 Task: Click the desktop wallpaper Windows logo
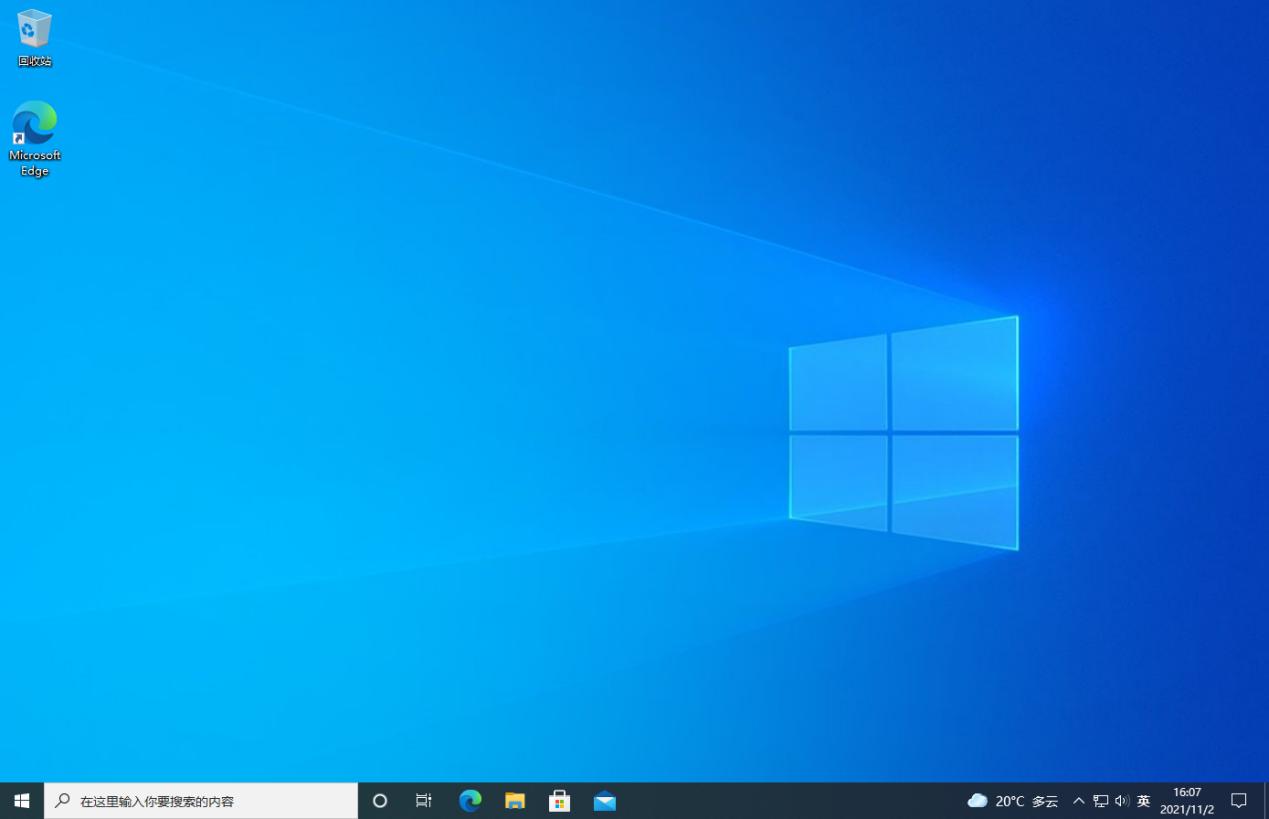[903, 433]
